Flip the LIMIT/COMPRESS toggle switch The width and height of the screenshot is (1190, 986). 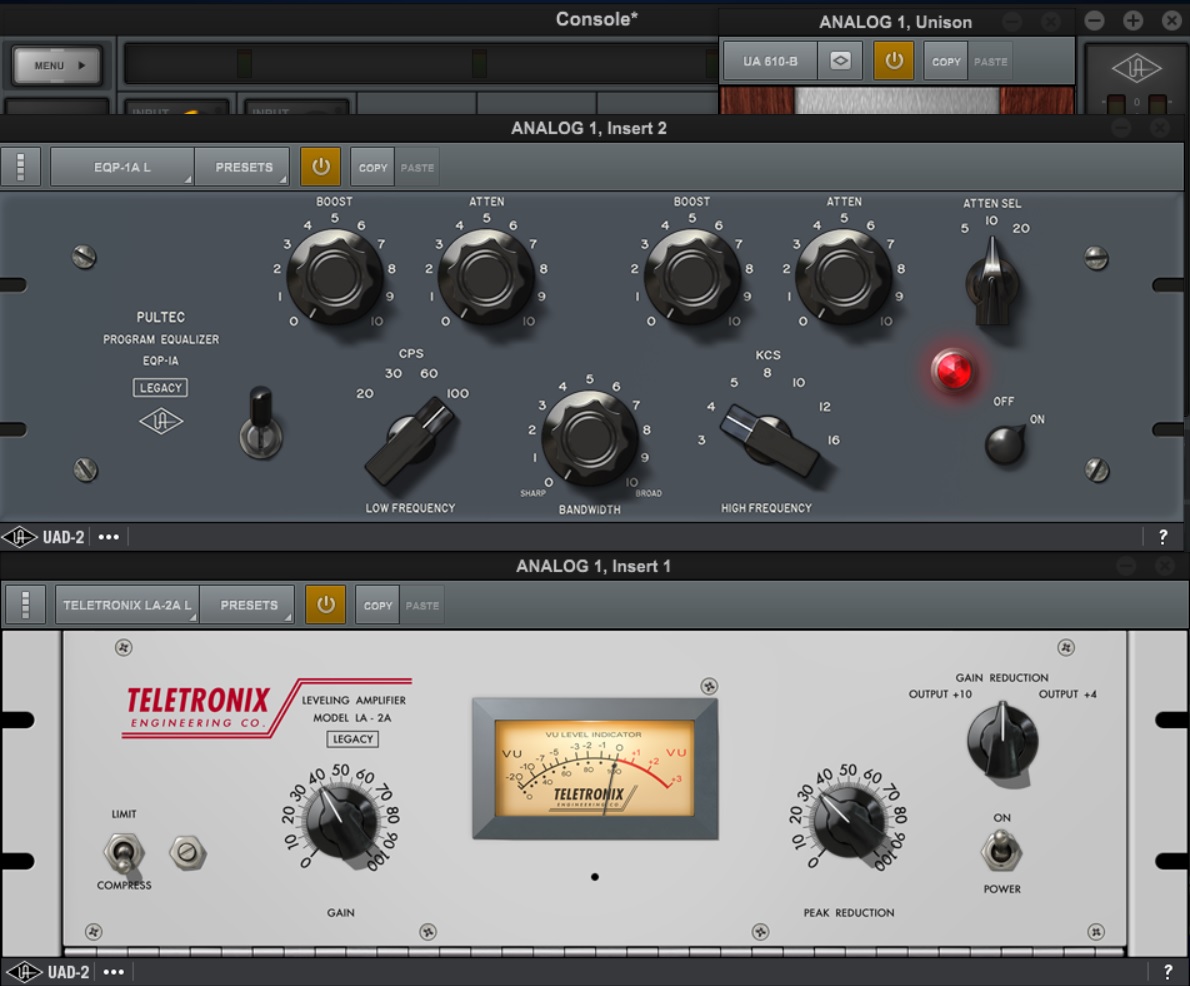pos(124,852)
